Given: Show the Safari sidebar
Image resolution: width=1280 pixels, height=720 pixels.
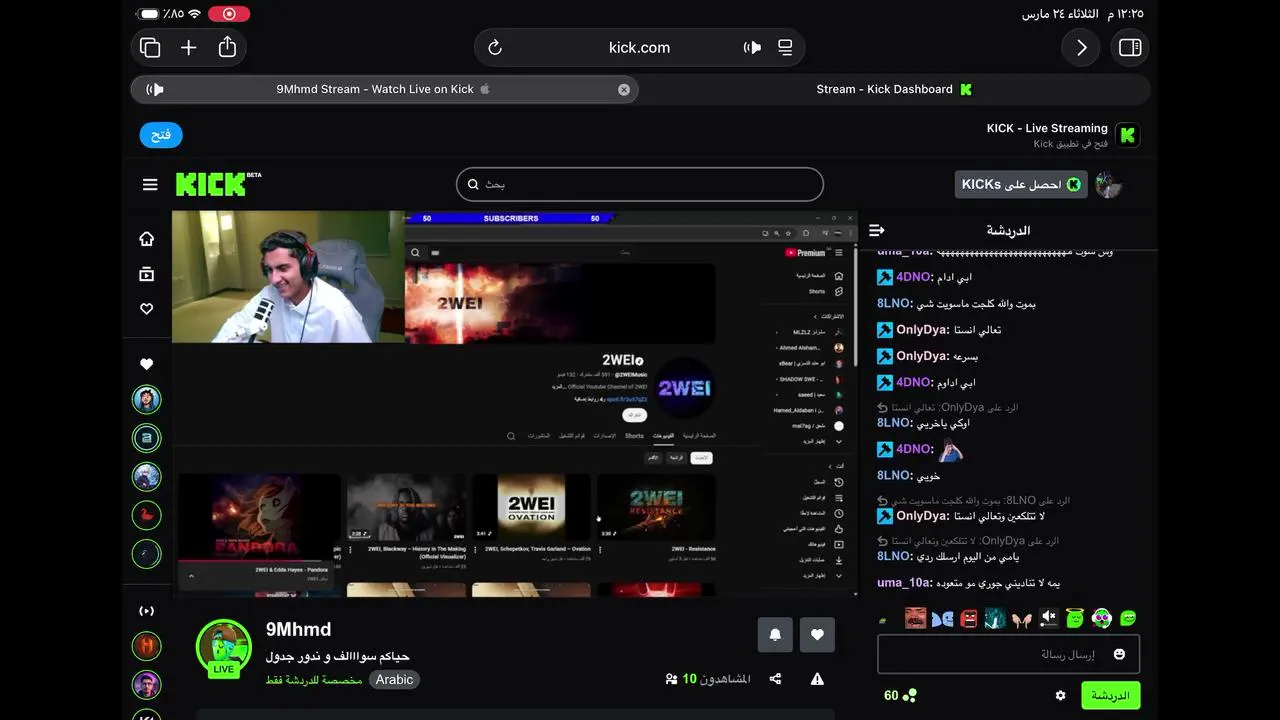Looking at the screenshot, I should 1130,47.
